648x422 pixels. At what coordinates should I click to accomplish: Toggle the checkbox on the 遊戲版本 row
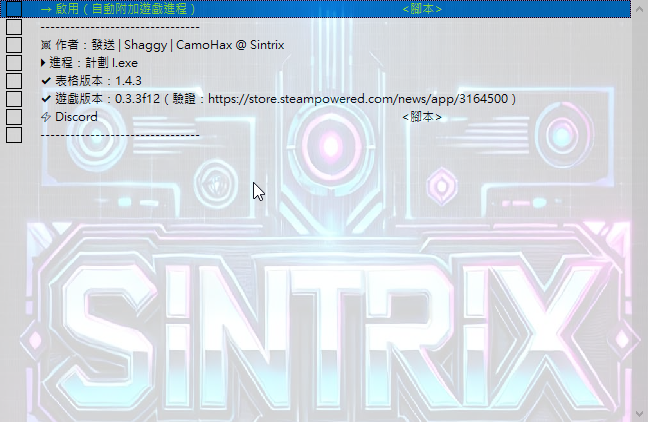tap(14, 99)
